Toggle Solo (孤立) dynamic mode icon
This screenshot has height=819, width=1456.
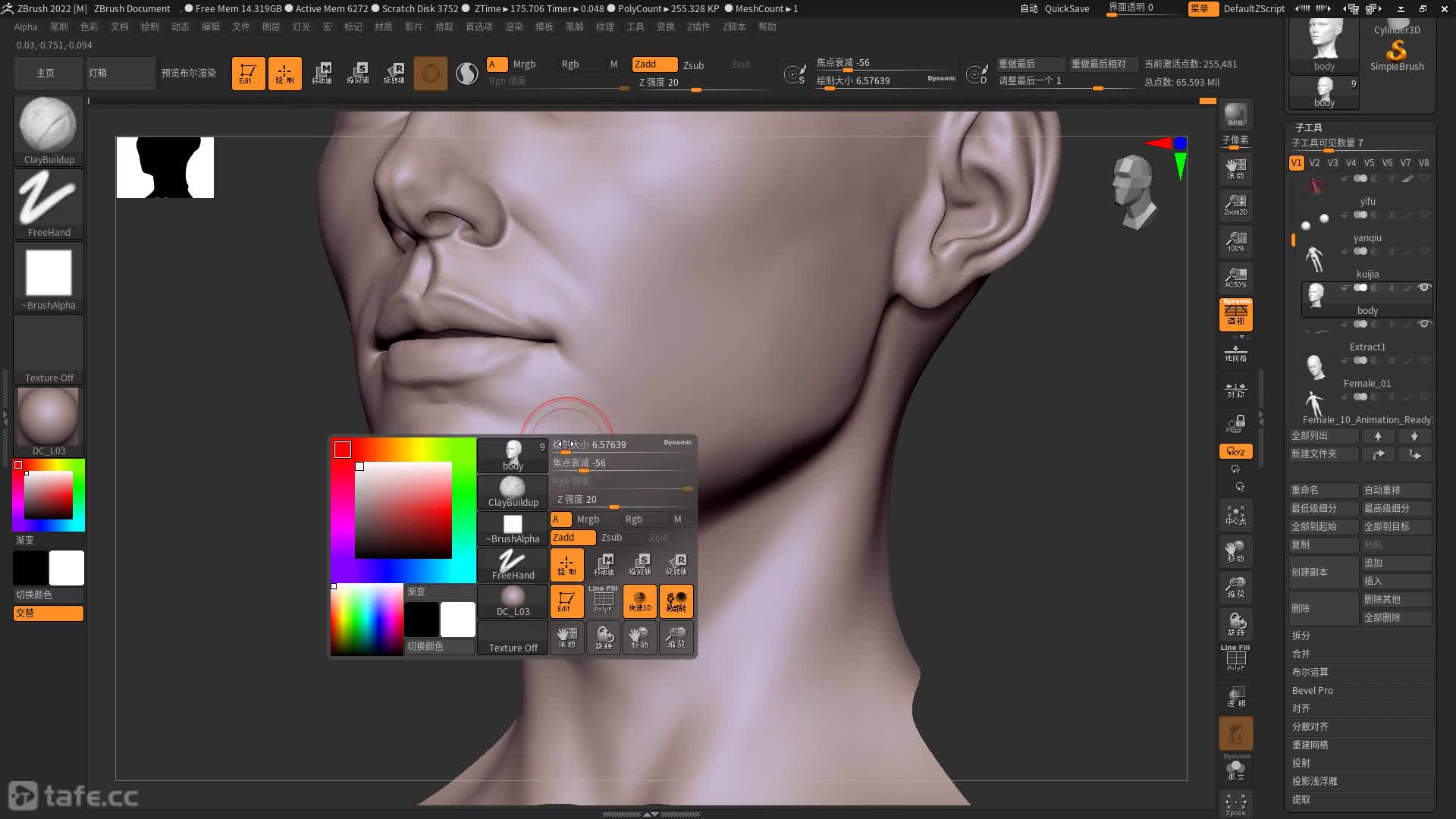[x=1235, y=767]
